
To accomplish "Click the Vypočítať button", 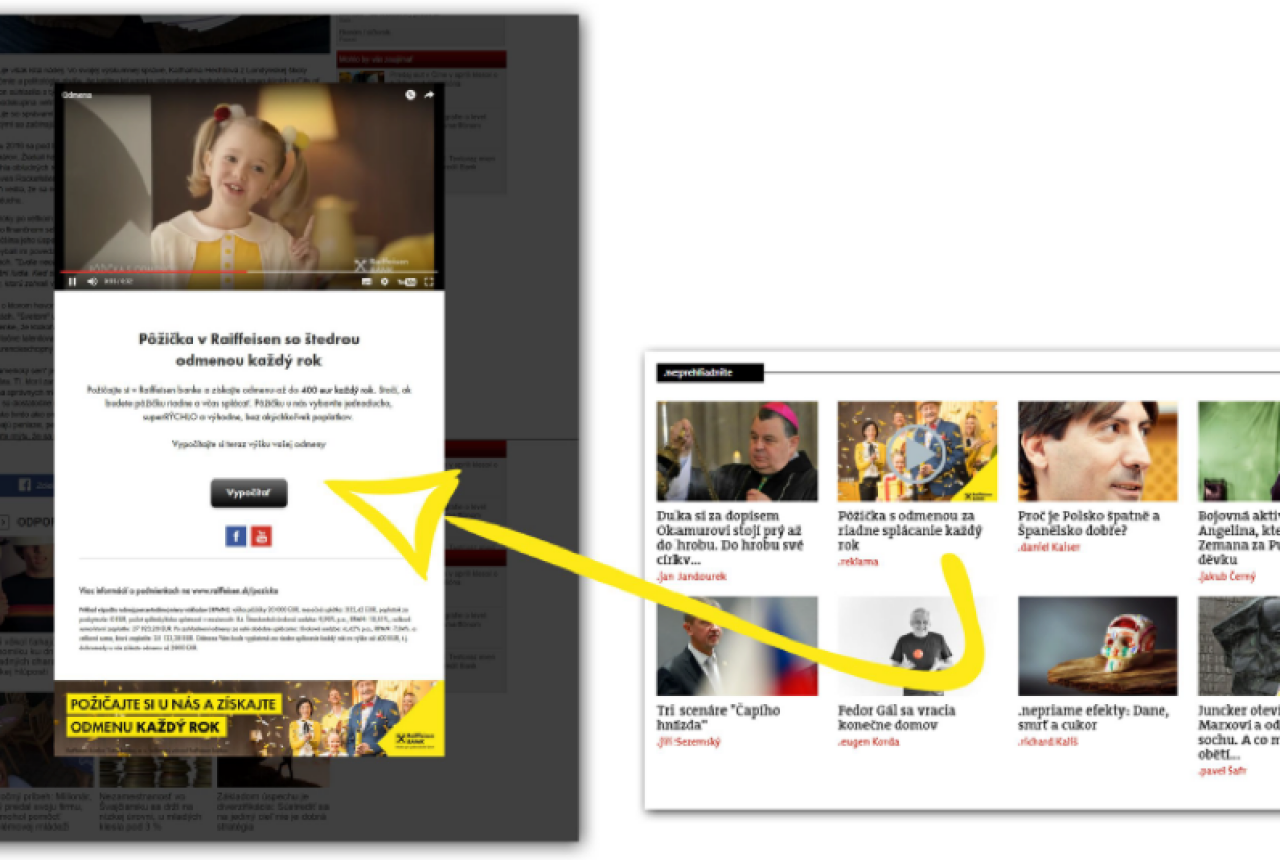I will click(249, 493).
